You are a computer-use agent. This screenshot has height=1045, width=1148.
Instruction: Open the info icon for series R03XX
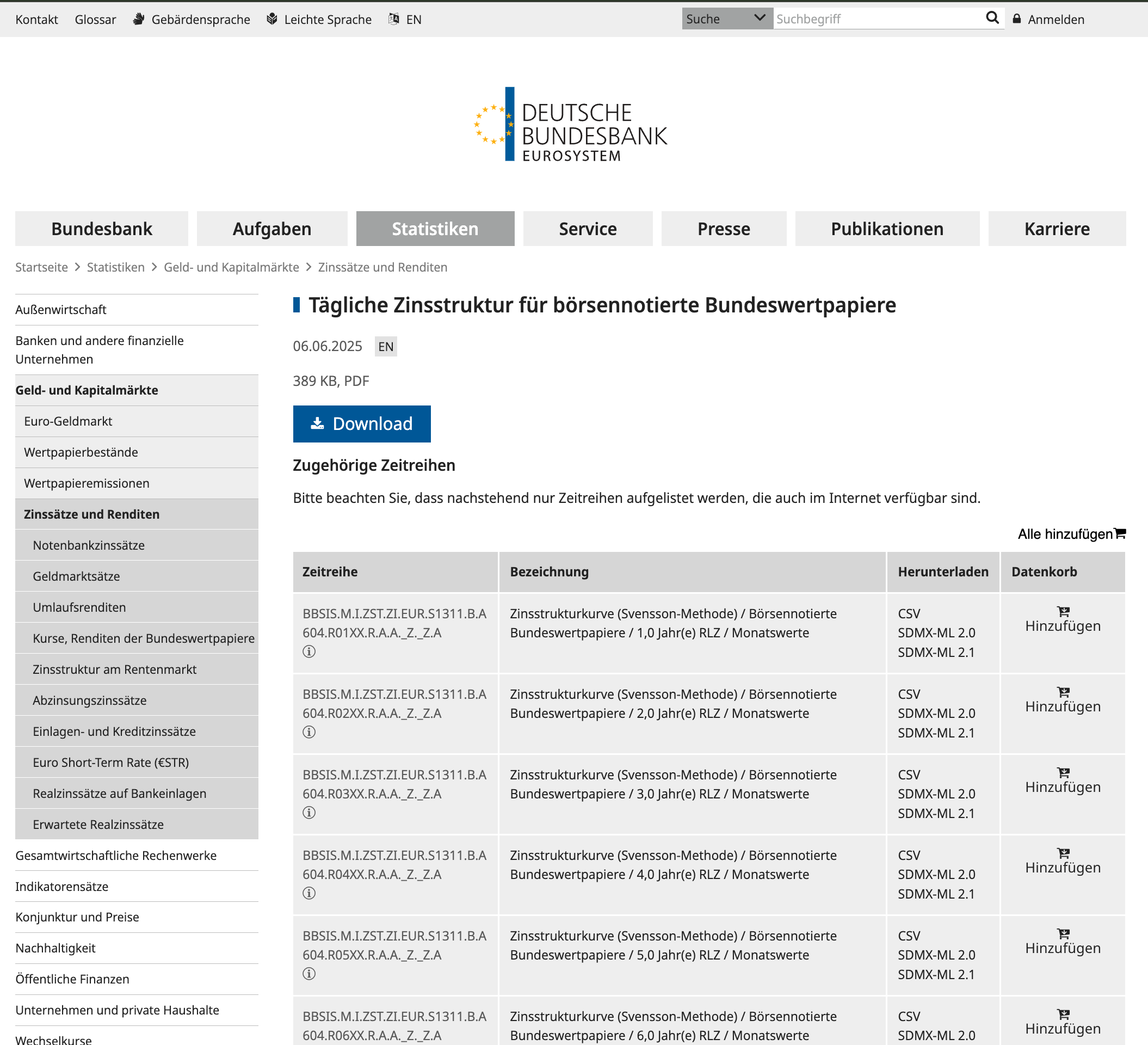pos(309,813)
